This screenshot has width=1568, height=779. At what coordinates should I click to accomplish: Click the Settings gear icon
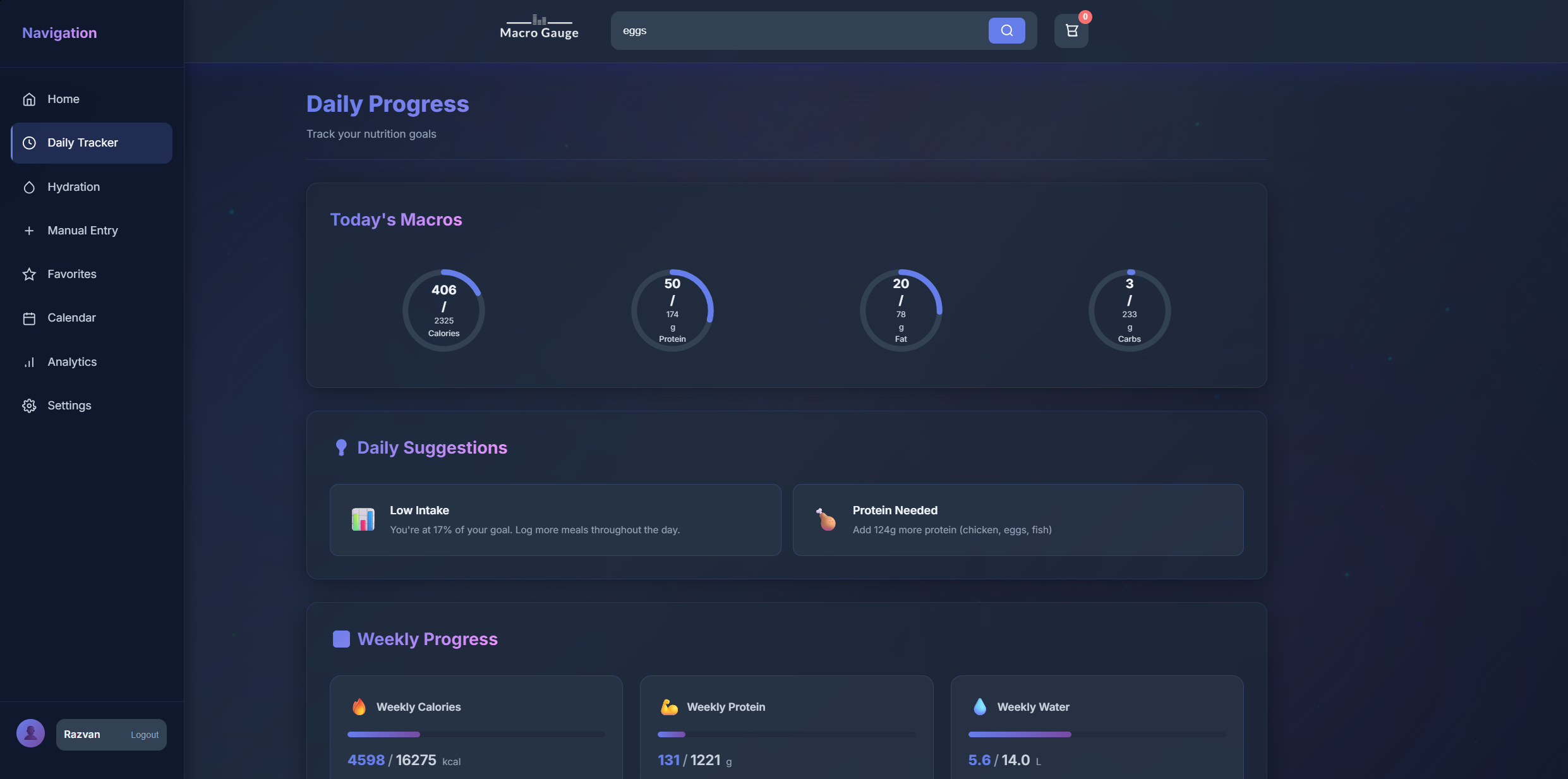click(x=29, y=406)
